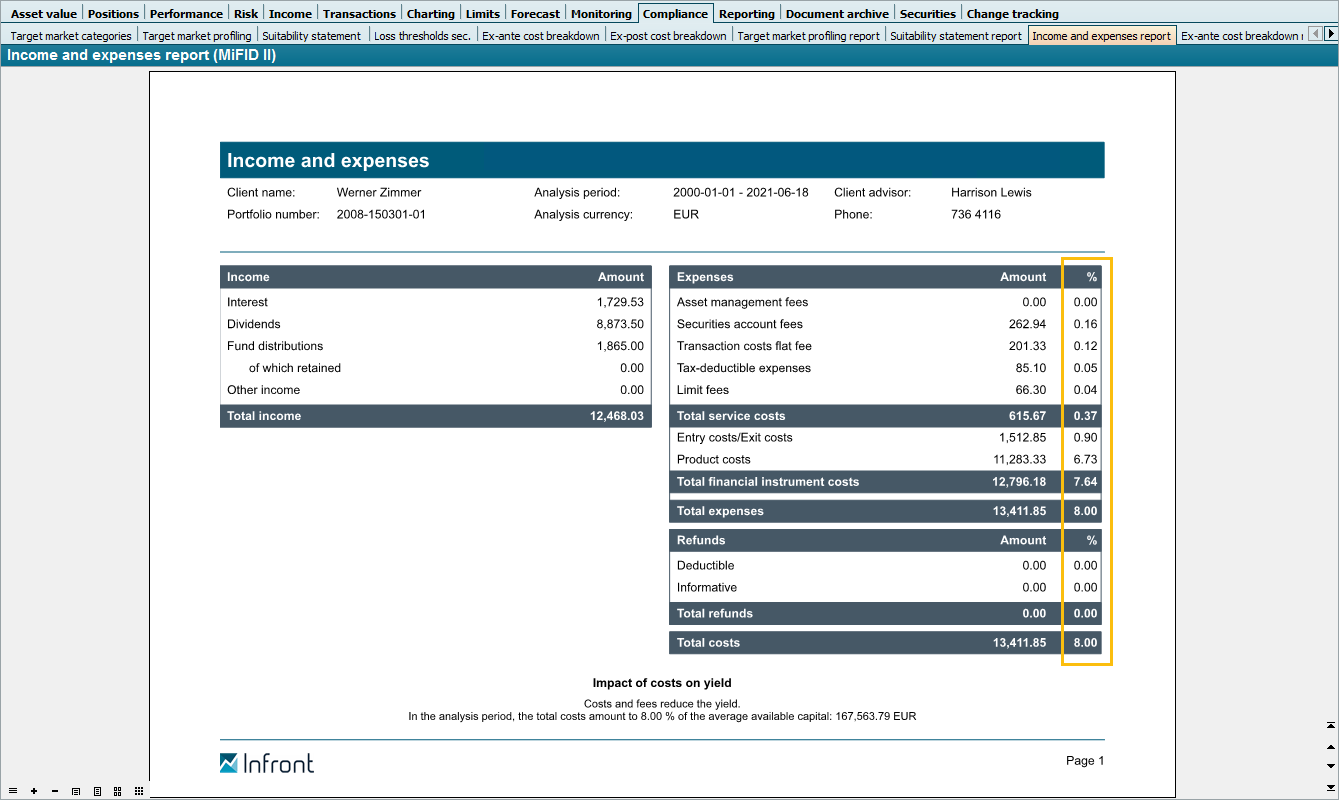1339x800 pixels.
Task: Go to the previous page arrow
Action: pos(1330,746)
